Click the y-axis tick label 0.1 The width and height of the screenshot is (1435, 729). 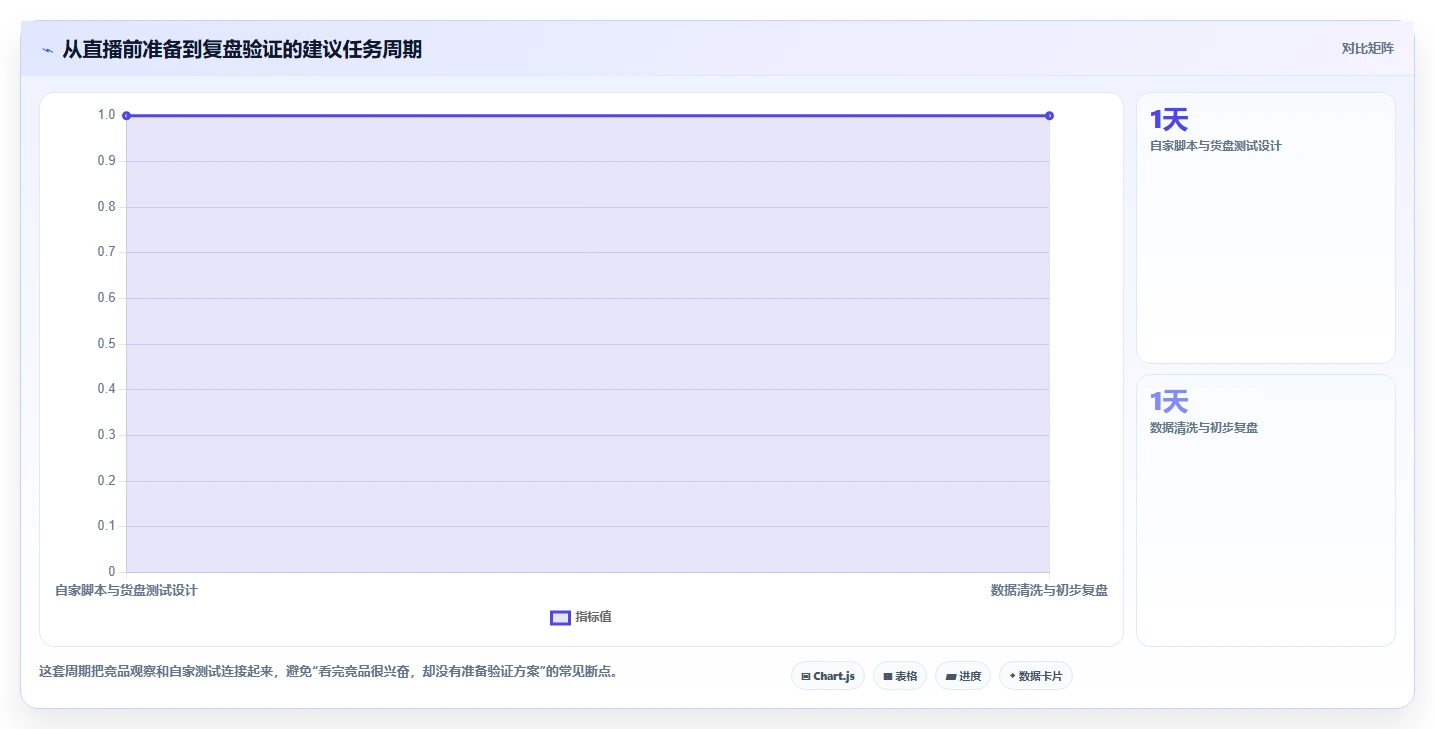107,526
